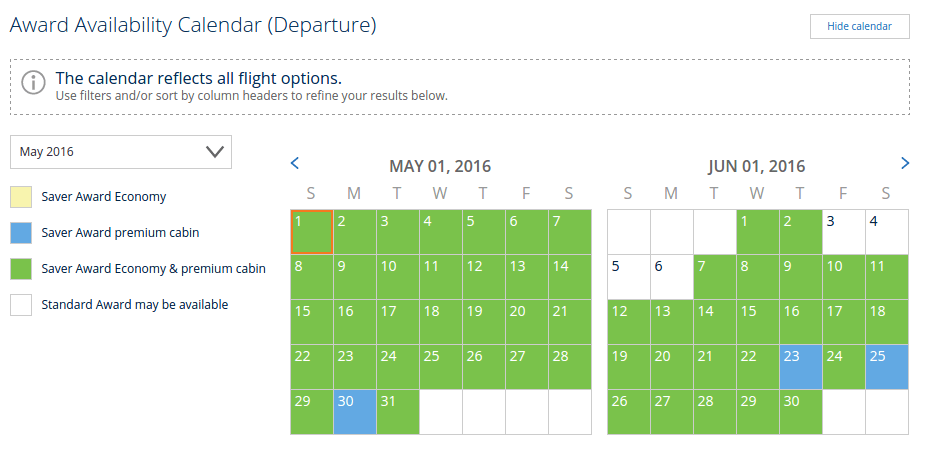Click the dropdown chevron arrow
The height and width of the screenshot is (454, 926).
pyautogui.click(x=214, y=152)
